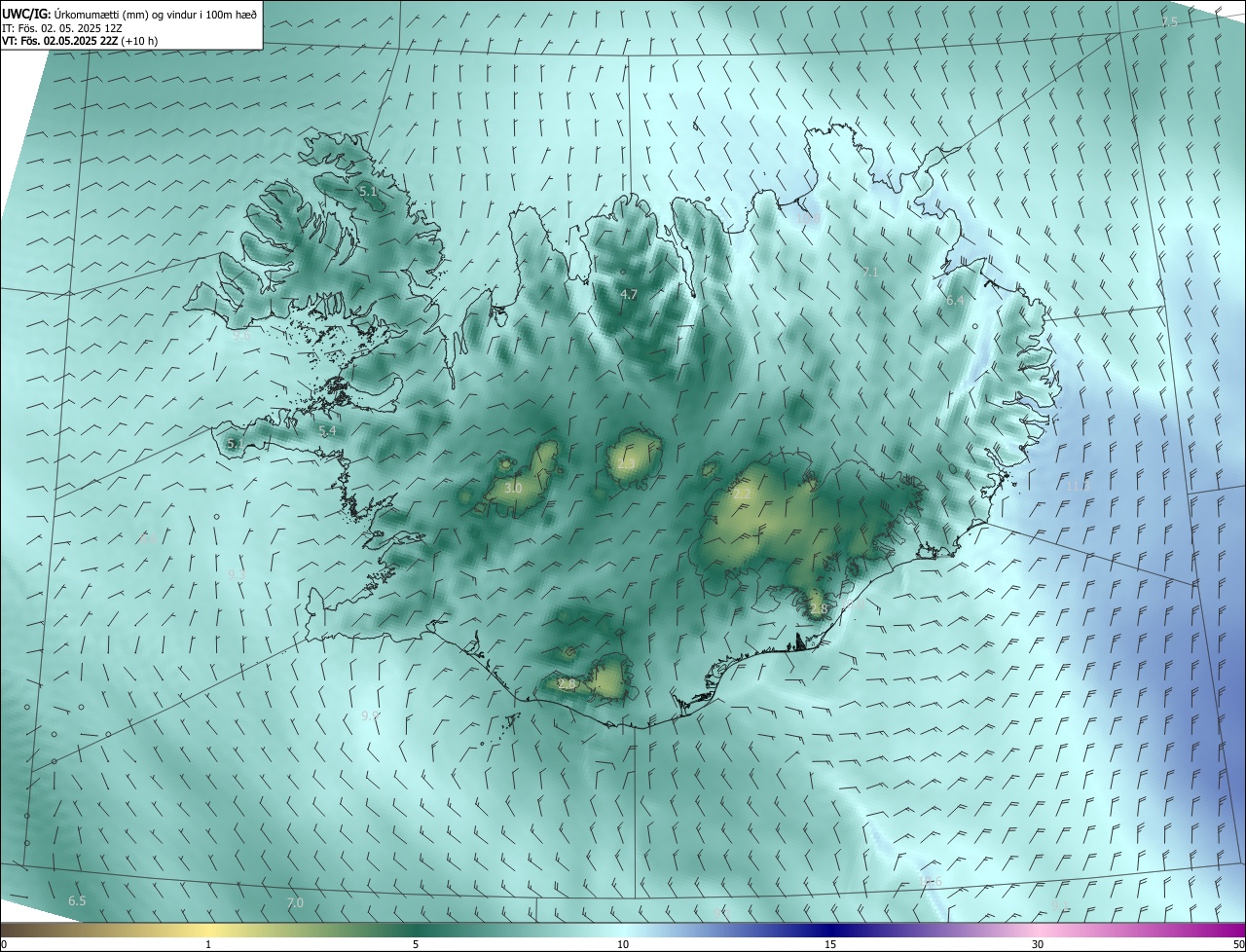Click the 4.7 value on the northern peninsula

coord(629,294)
